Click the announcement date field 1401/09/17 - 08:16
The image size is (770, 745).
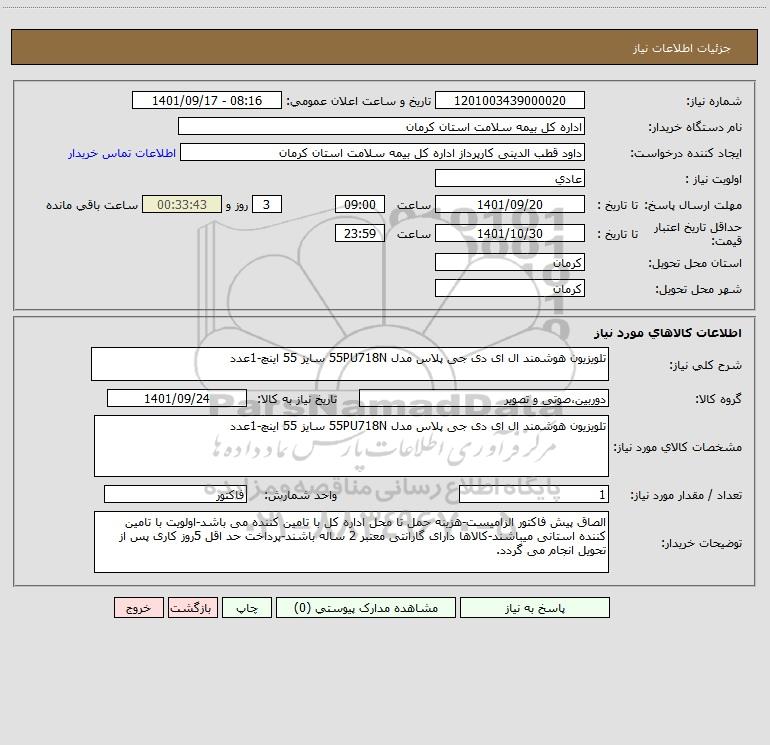click(x=207, y=101)
